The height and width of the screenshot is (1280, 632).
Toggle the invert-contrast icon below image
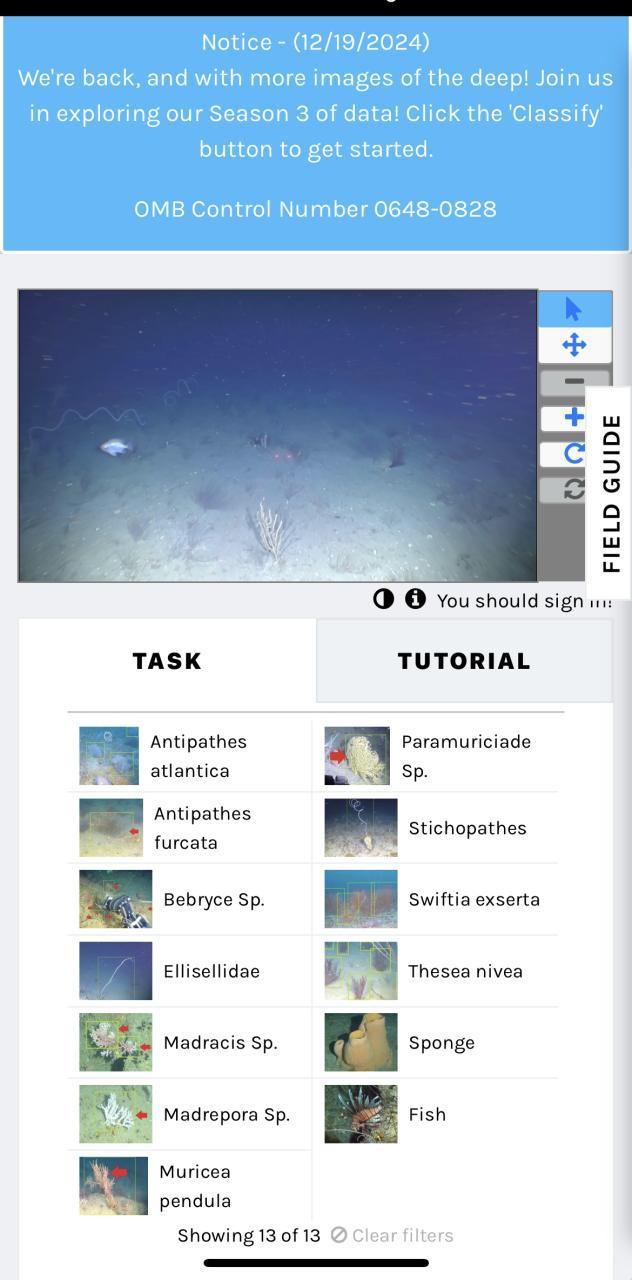click(384, 599)
